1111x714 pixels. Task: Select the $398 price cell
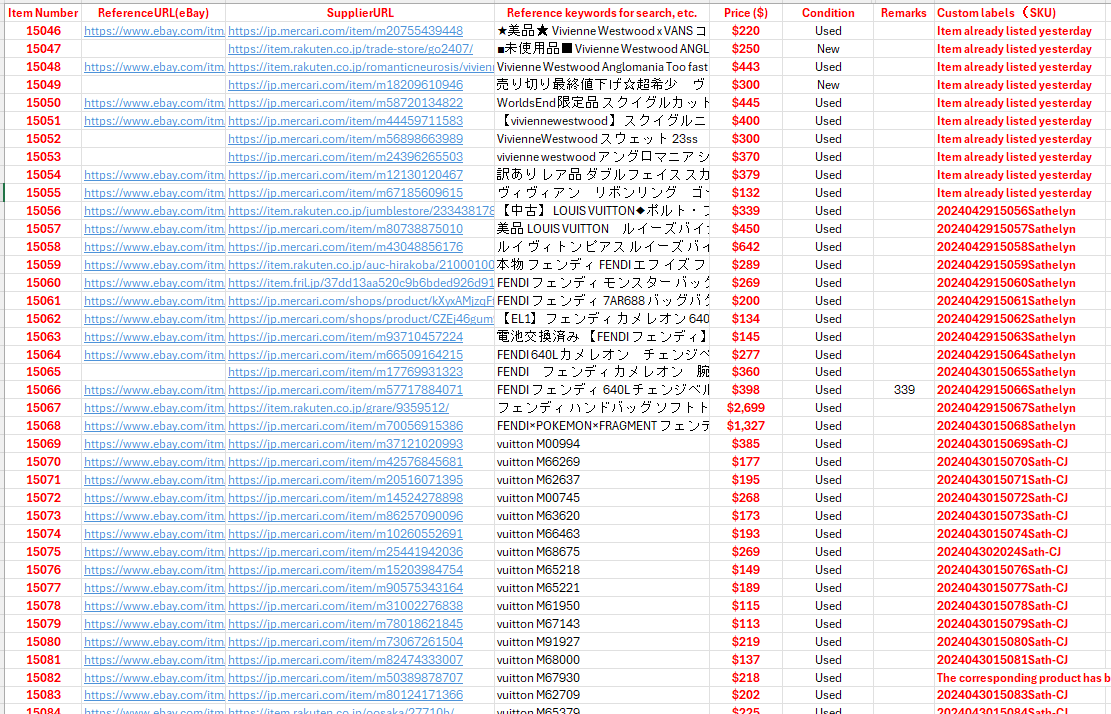click(745, 390)
